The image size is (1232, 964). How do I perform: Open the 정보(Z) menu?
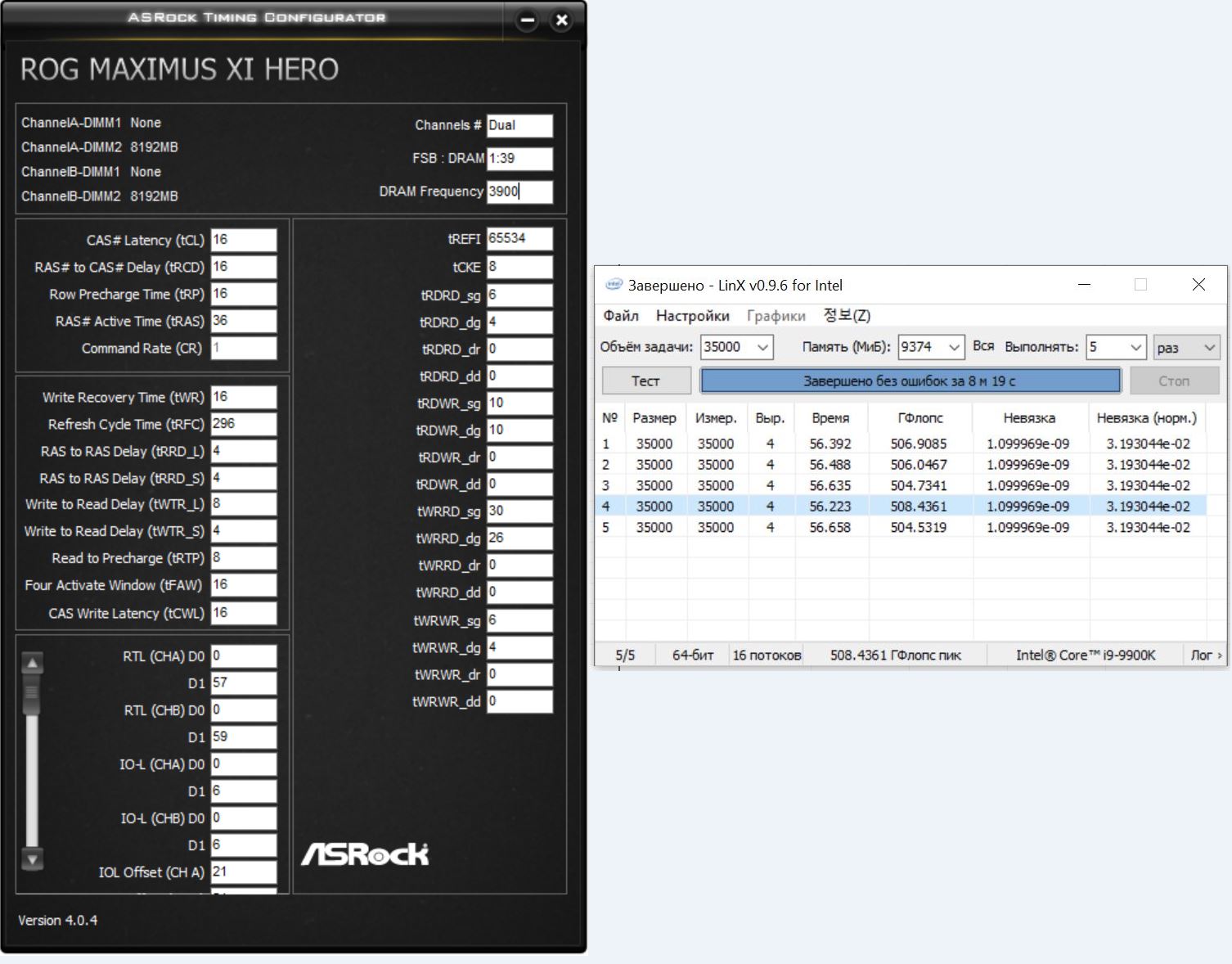[847, 316]
